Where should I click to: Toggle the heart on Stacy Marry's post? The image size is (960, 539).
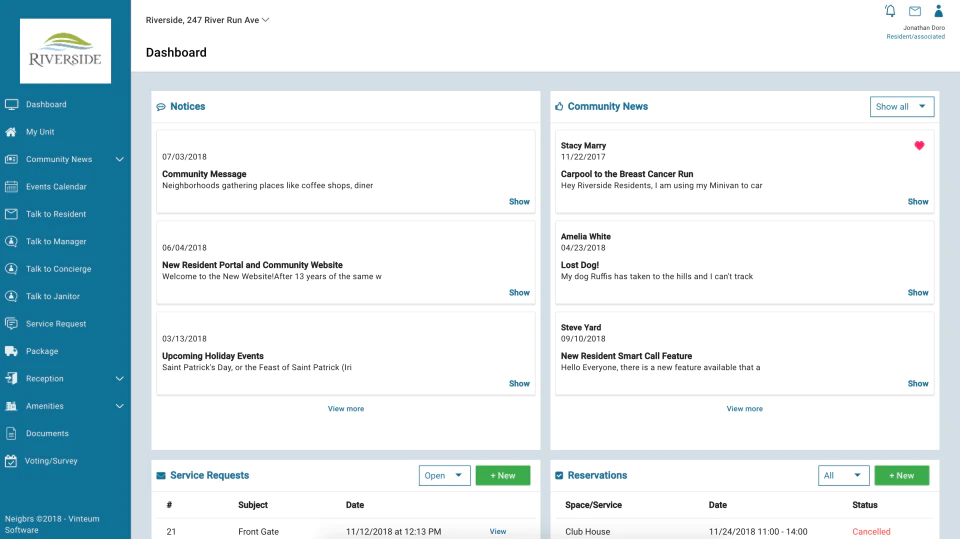(919, 145)
